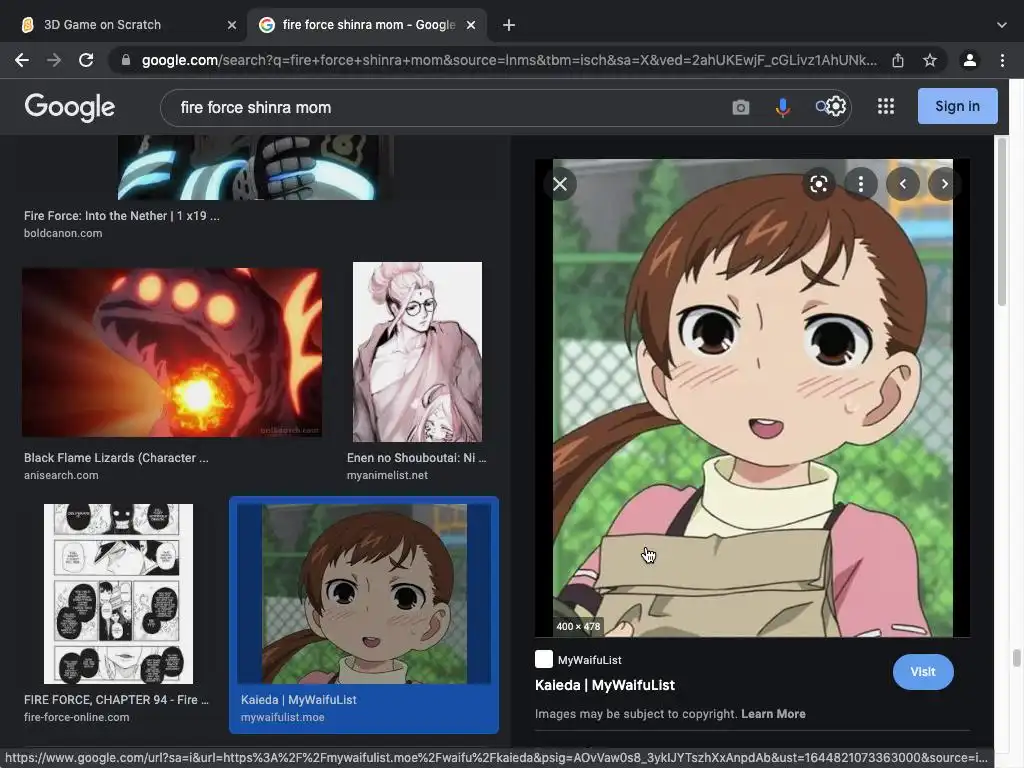Screen dimensions: 1024x768
Task: Open the Fire Force Chapter 94 manga thumbnail
Action: tap(118, 594)
